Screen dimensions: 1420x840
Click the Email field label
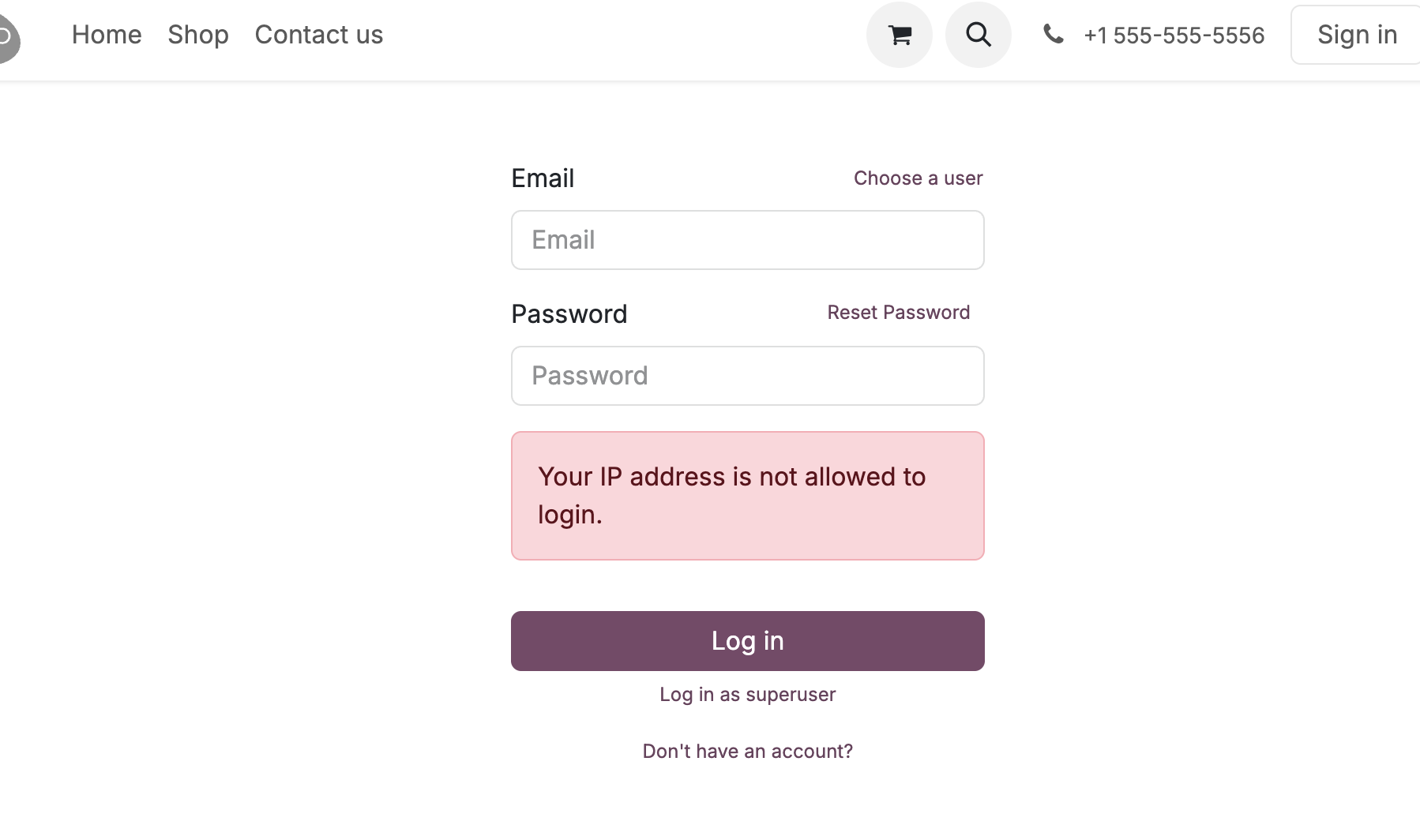[x=543, y=178]
